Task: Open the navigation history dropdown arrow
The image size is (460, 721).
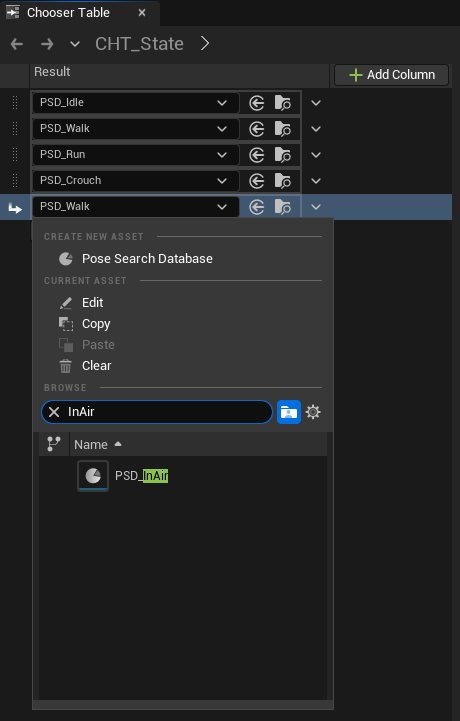Action: (x=75, y=44)
